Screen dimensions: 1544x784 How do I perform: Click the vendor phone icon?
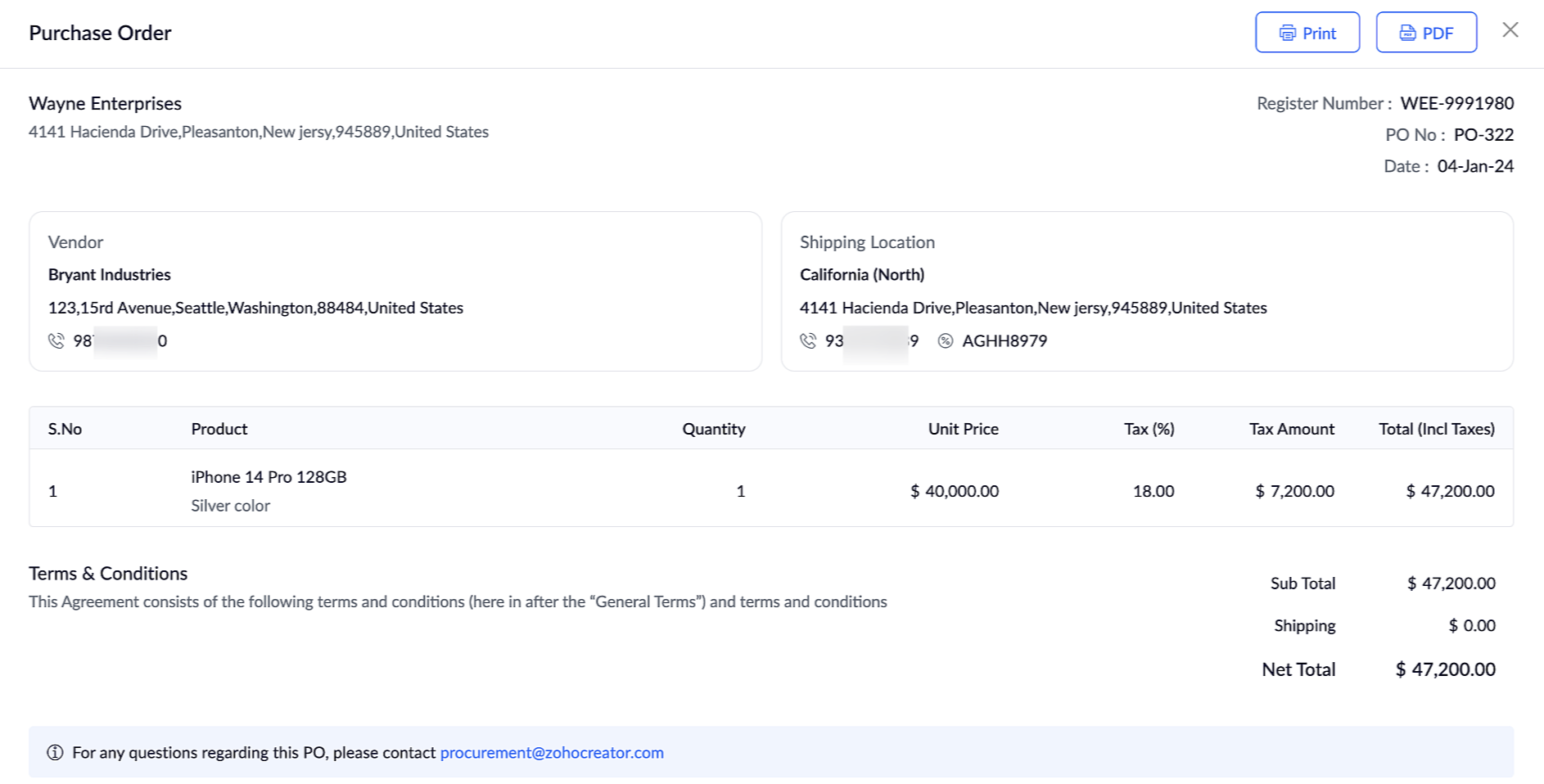pyautogui.click(x=56, y=340)
